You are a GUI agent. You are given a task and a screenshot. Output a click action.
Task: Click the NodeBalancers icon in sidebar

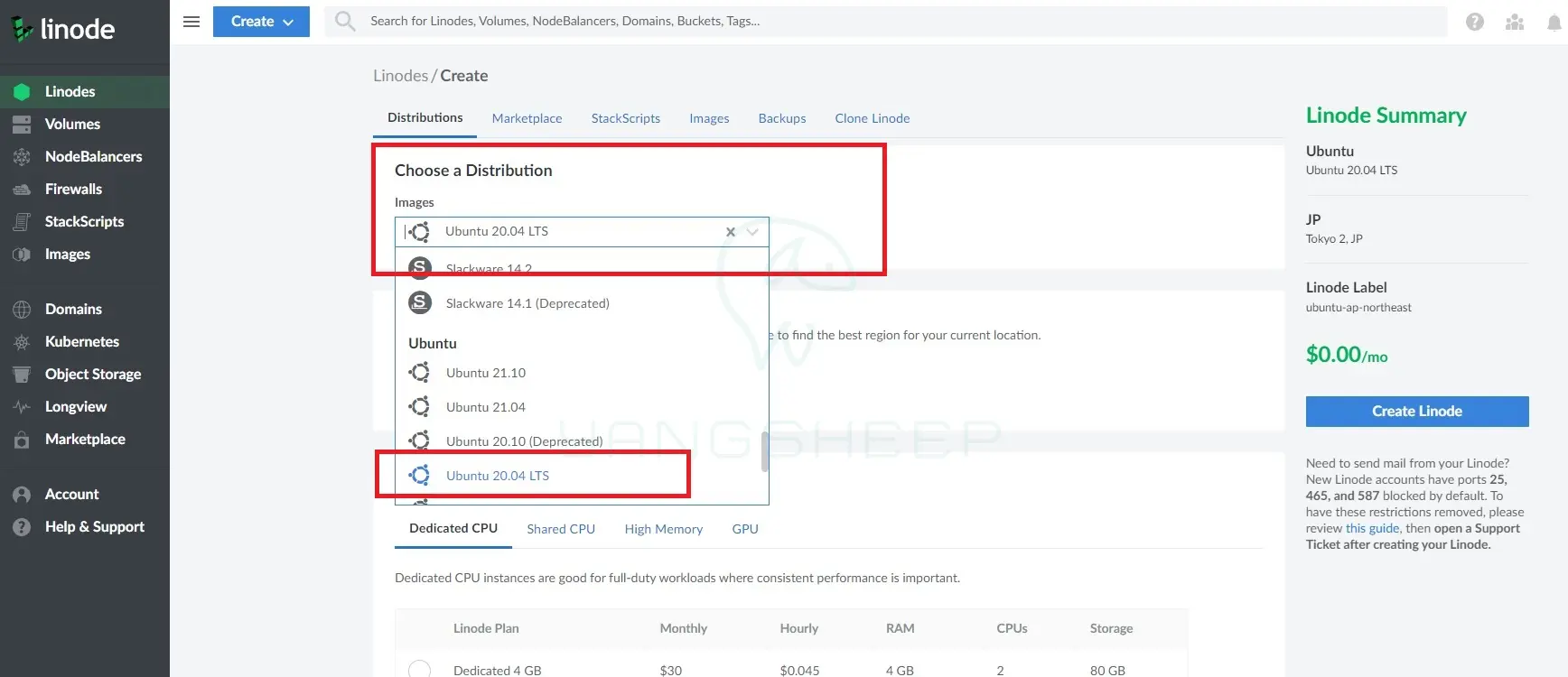pos(22,157)
